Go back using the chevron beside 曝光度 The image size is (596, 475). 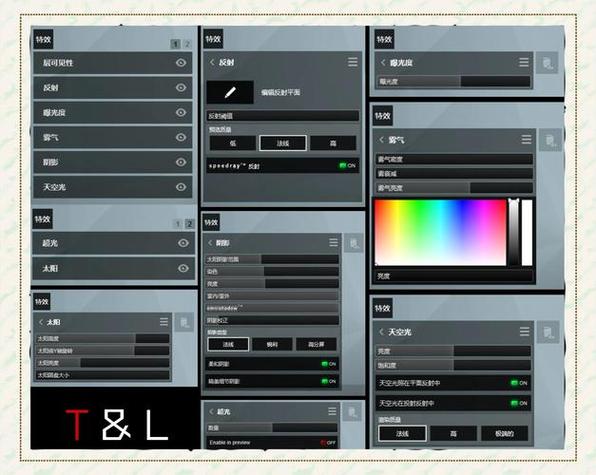[383, 63]
